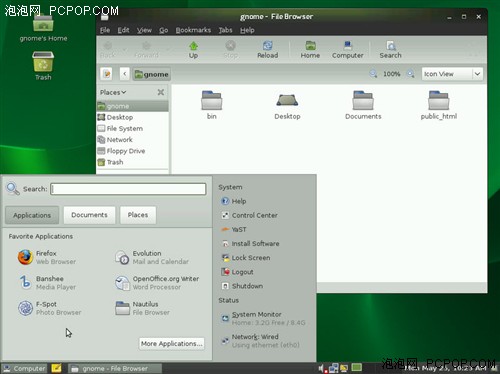Viewport: 500px width, 374px height.
Task: Open the Bookmarks menu
Action: tap(193, 30)
